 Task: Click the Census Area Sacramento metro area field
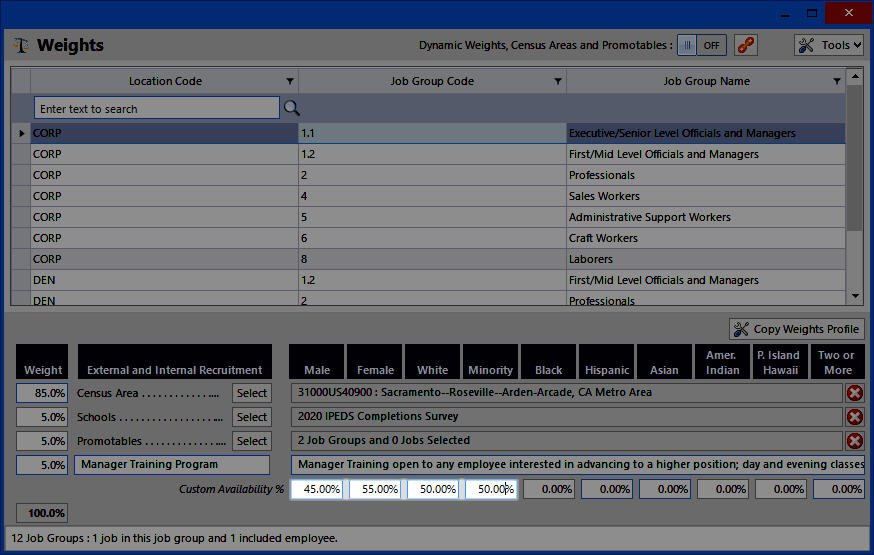tap(566, 393)
